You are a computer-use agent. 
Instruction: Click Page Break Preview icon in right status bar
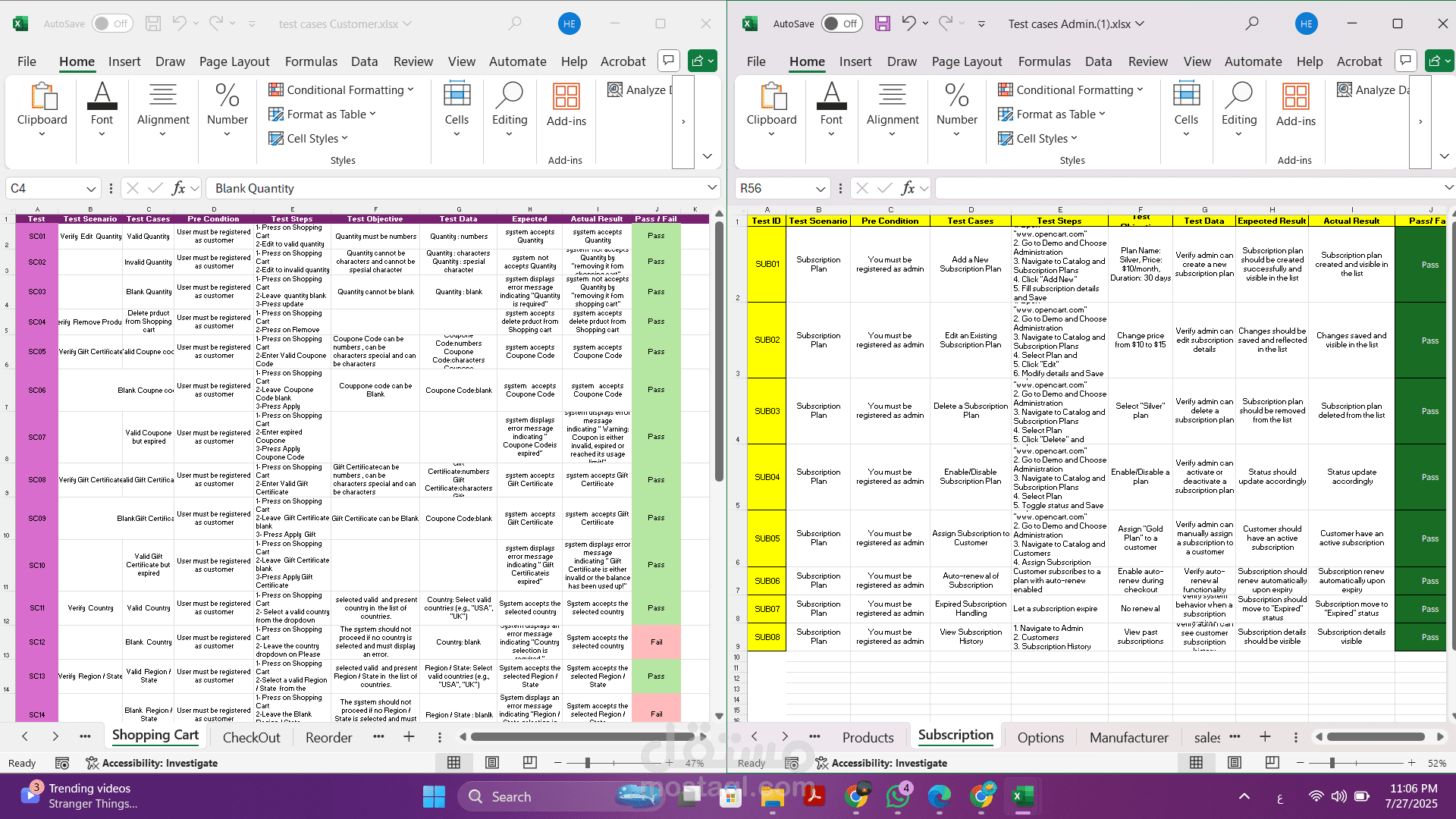[1272, 763]
